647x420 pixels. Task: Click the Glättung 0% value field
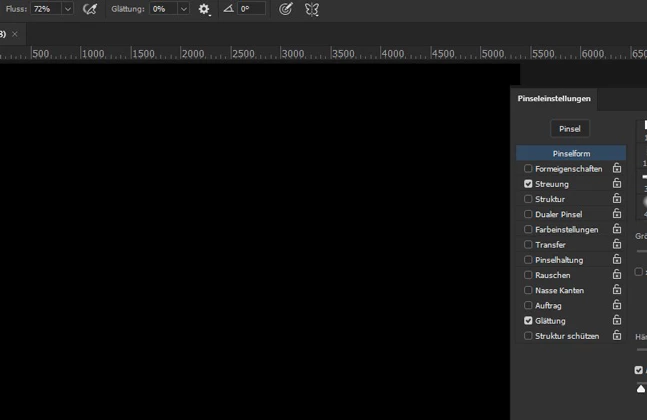pos(164,9)
